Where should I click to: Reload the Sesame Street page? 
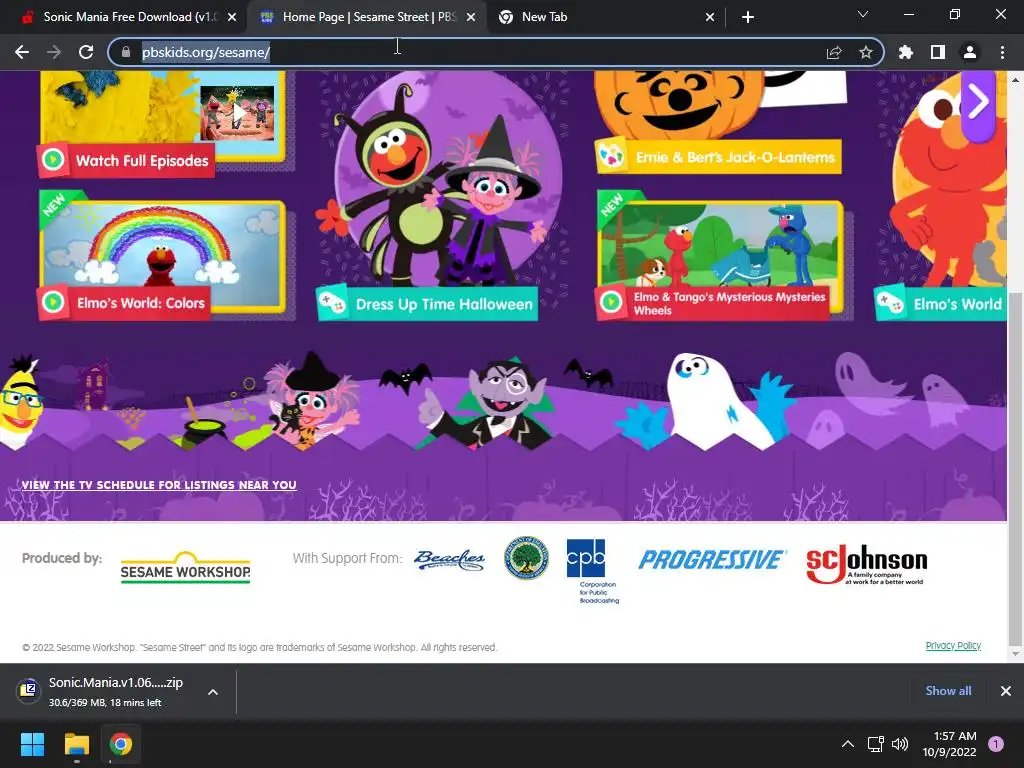pyautogui.click(x=86, y=52)
